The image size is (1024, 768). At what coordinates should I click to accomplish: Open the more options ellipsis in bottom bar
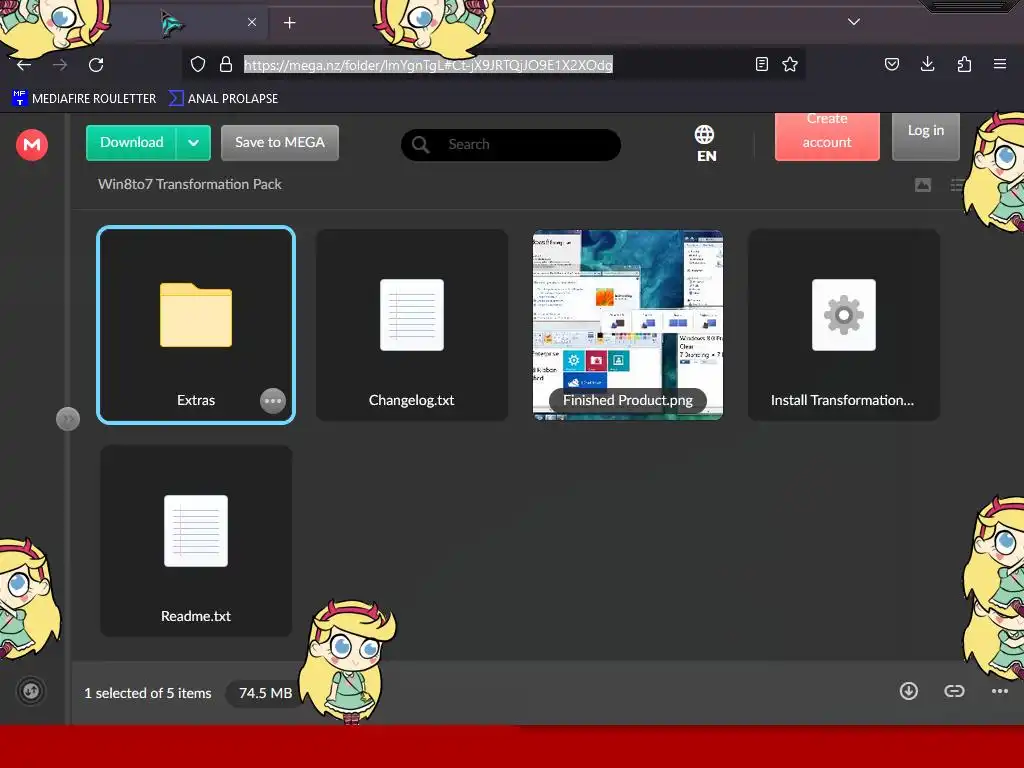point(1000,691)
